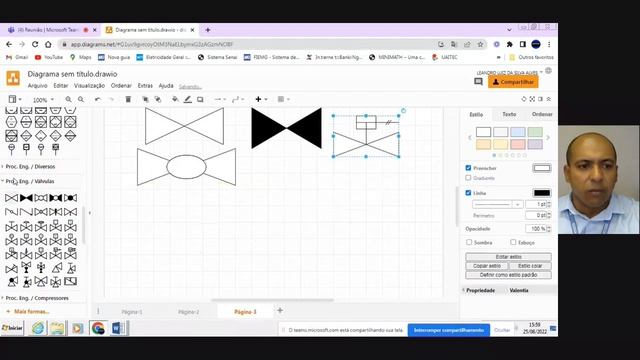Reload the browser page
This screenshot has width=640, height=360.
pyautogui.click(x=35, y=44)
